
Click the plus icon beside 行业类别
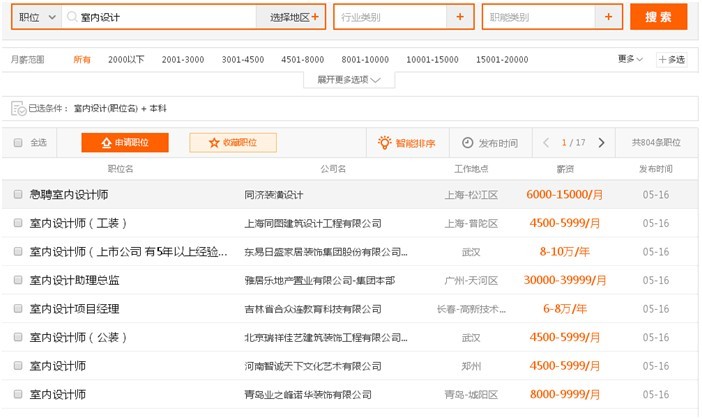click(x=459, y=17)
